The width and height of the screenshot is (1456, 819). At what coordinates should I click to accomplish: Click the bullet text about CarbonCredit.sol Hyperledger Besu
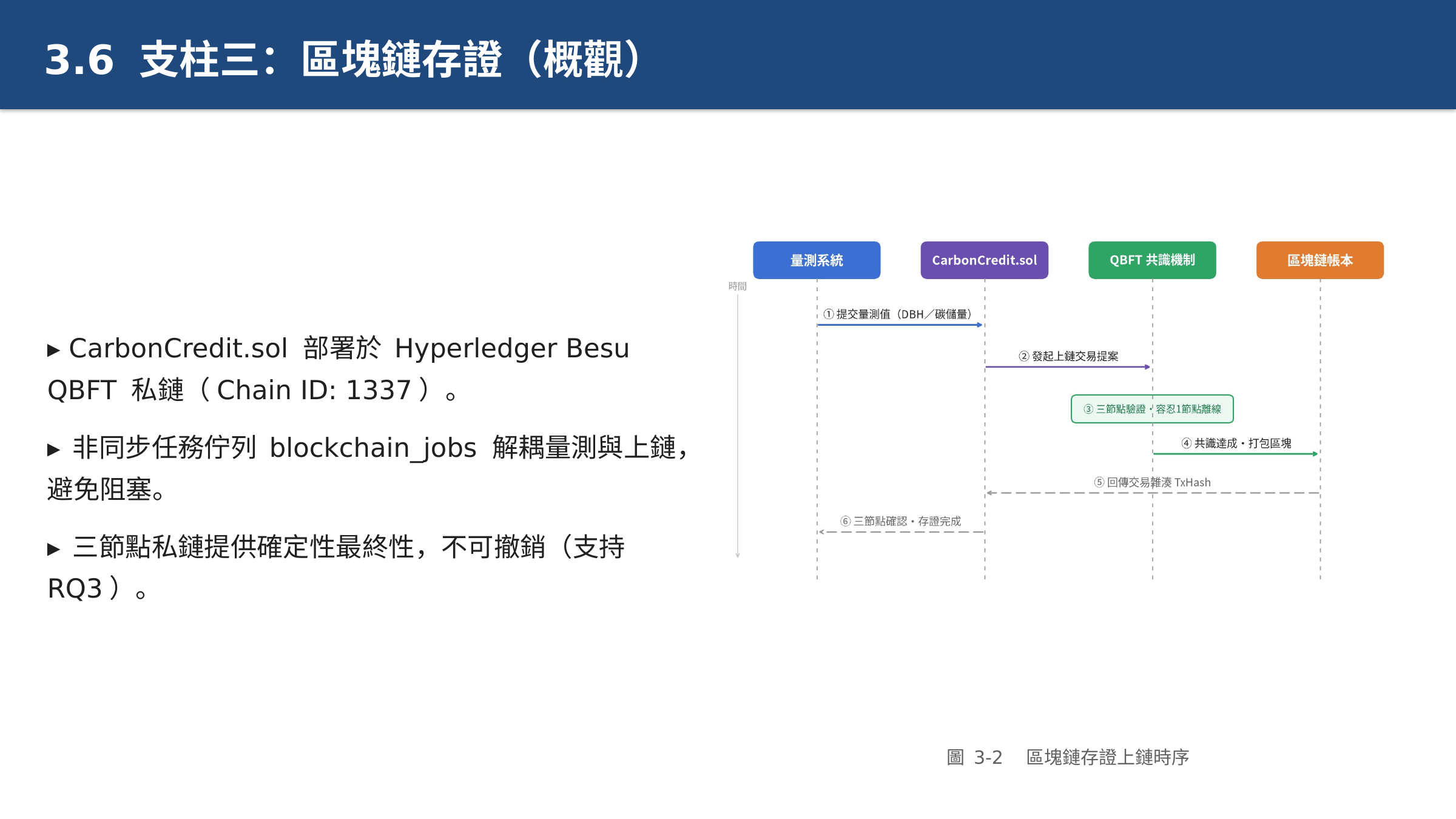[339, 349]
